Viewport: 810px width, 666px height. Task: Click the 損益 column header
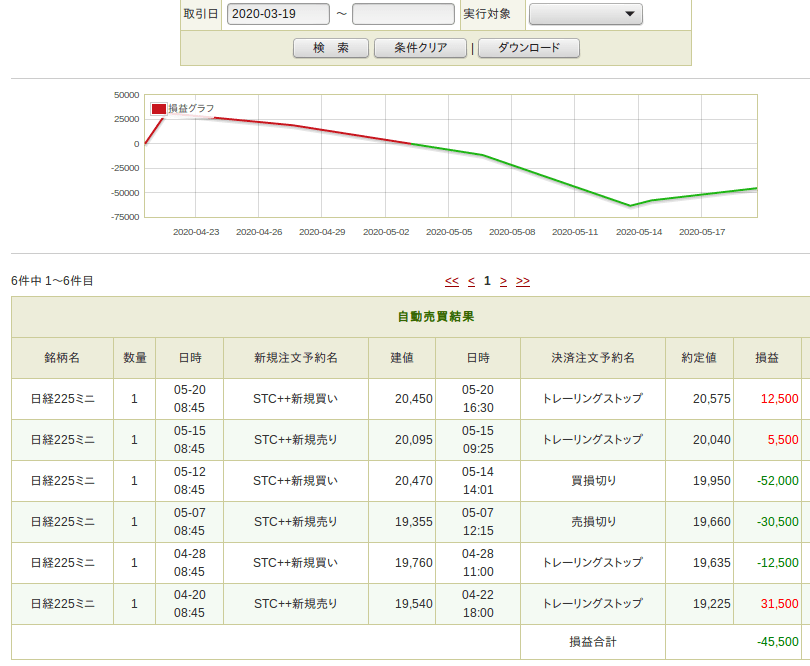point(767,358)
